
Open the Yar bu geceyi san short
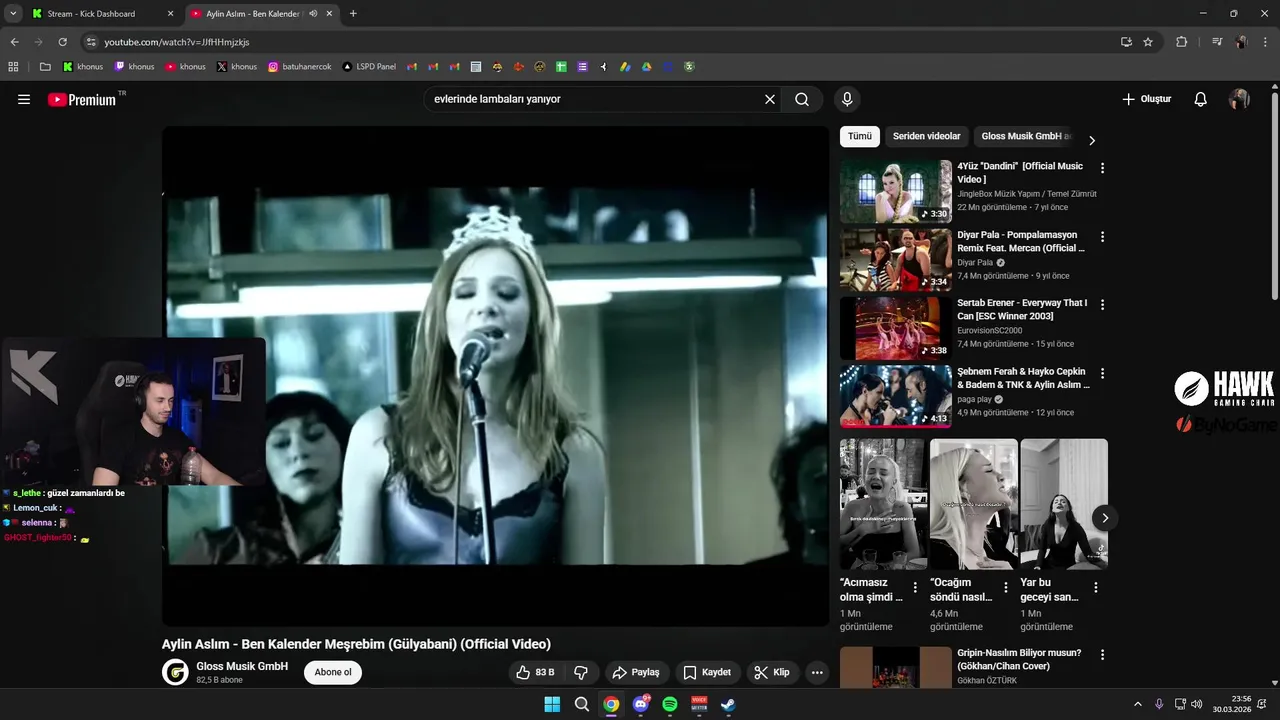1064,504
